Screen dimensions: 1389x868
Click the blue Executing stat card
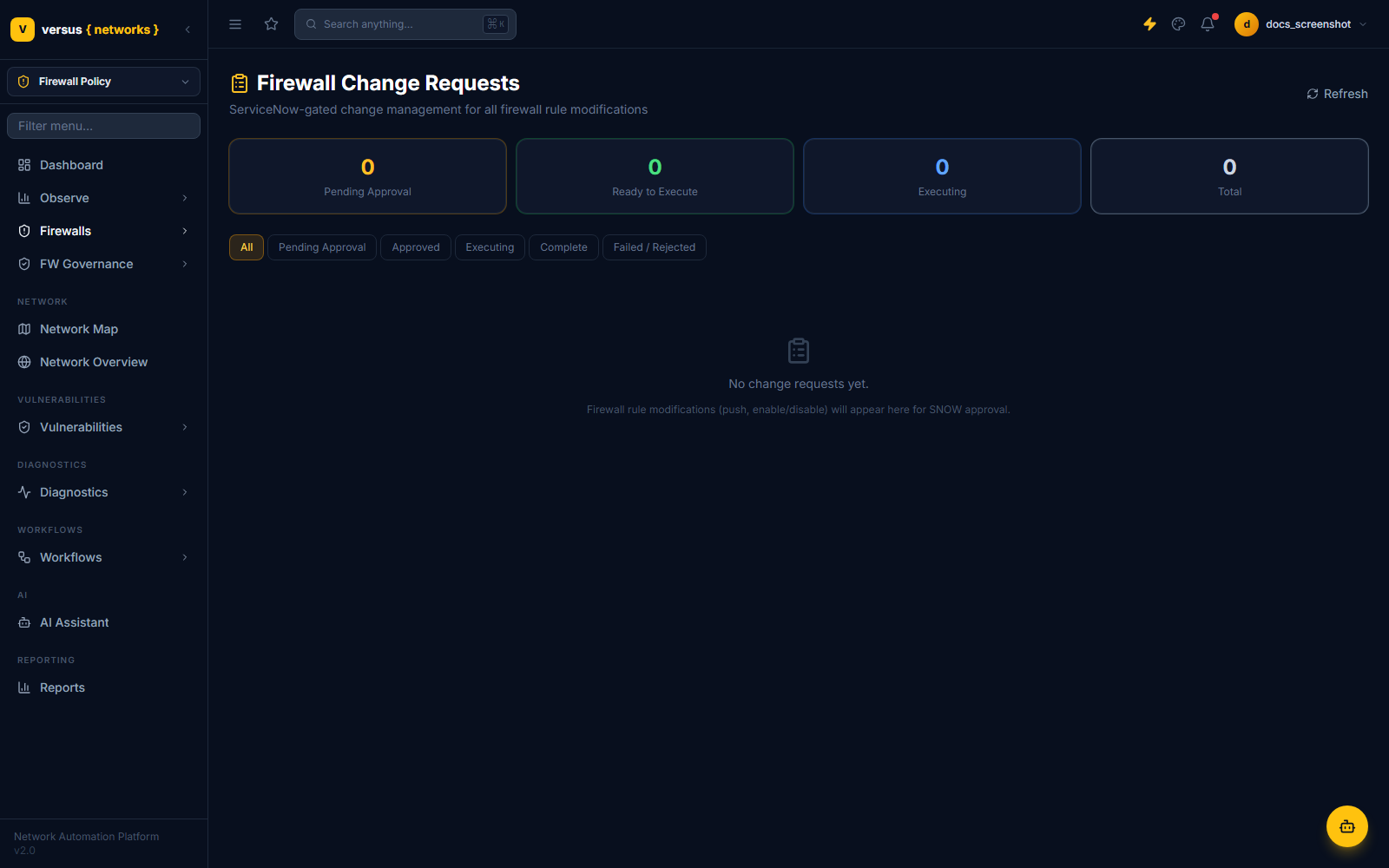click(x=942, y=176)
